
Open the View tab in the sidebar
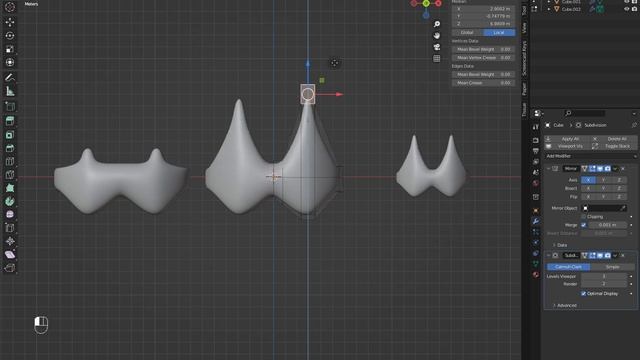524,28
